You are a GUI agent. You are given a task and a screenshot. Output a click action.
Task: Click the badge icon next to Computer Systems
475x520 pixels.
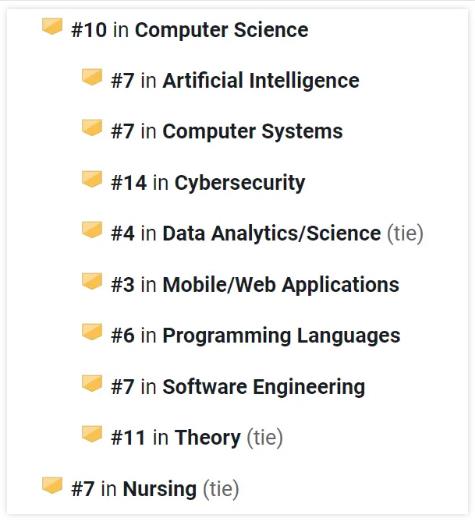pos(92,128)
